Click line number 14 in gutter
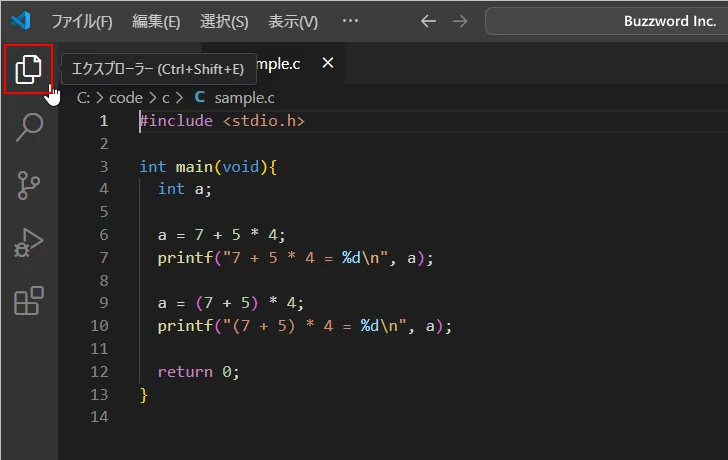Screen dimensions: 728x460 [x=99, y=417]
